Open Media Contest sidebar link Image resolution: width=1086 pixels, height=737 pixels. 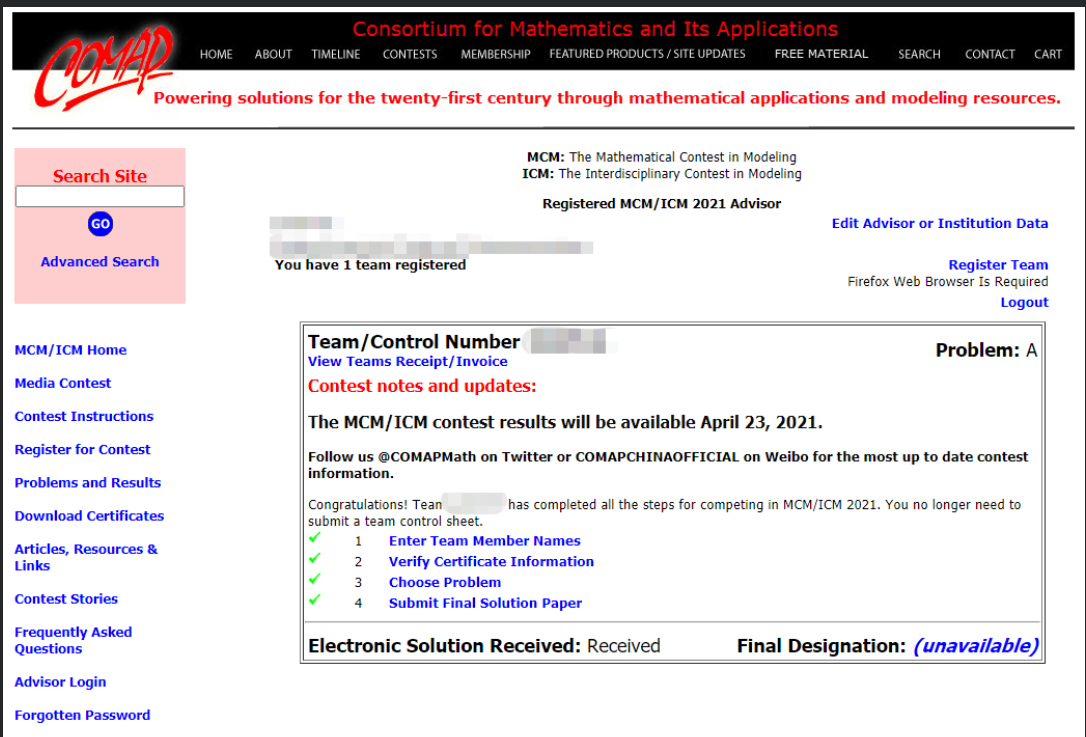click(x=63, y=383)
